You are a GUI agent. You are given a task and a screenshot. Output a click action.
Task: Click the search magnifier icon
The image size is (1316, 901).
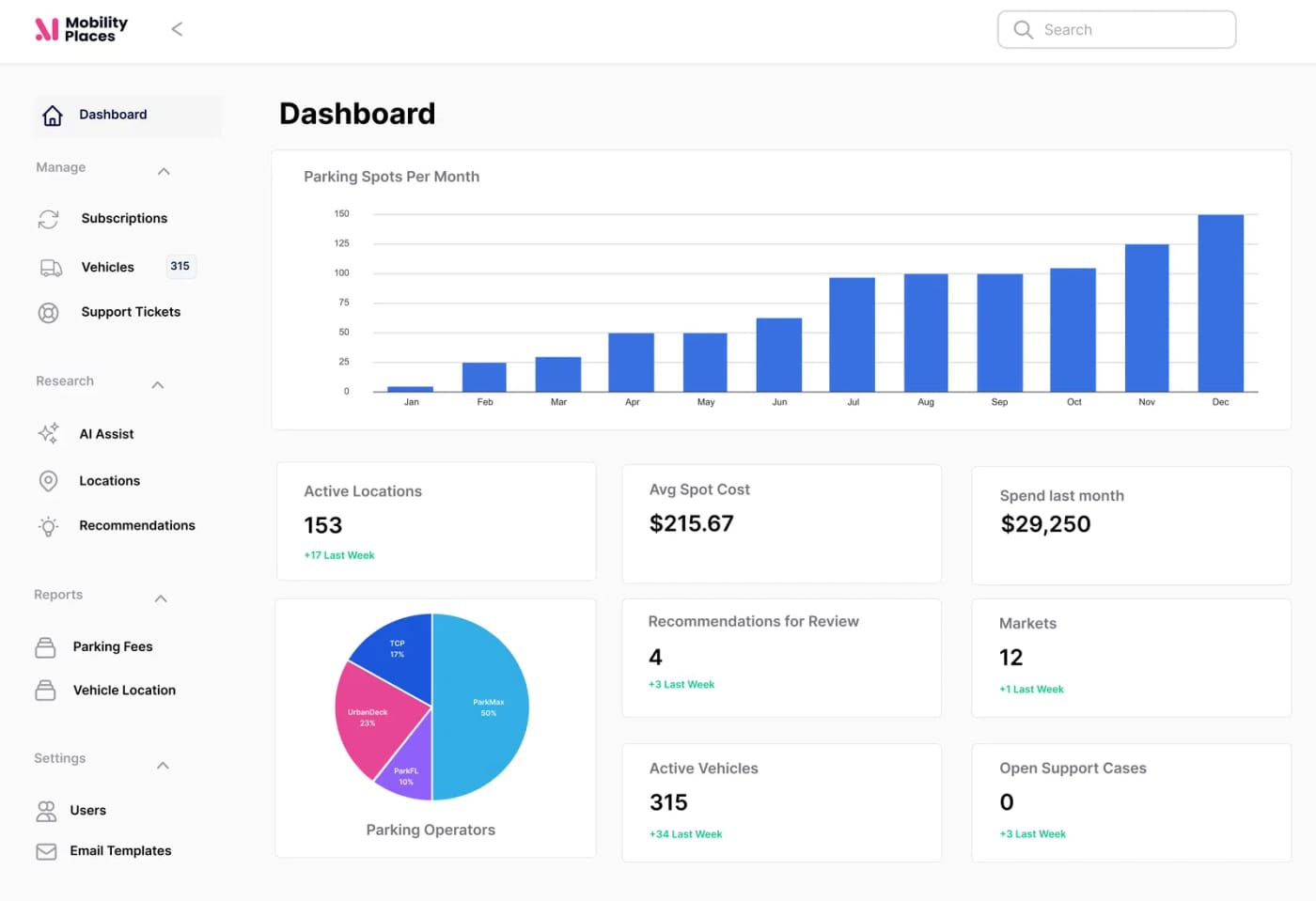pyautogui.click(x=1023, y=29)
